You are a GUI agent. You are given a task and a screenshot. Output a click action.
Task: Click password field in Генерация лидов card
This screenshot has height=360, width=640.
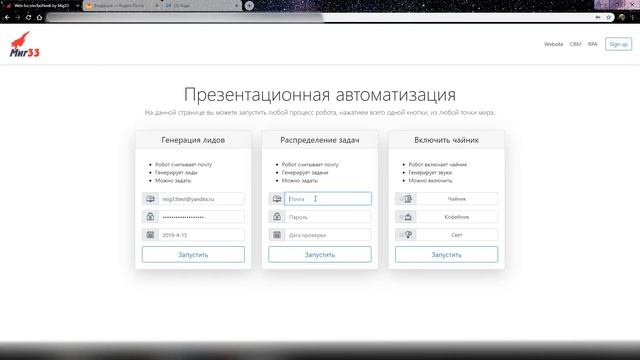tap(202, 217)
